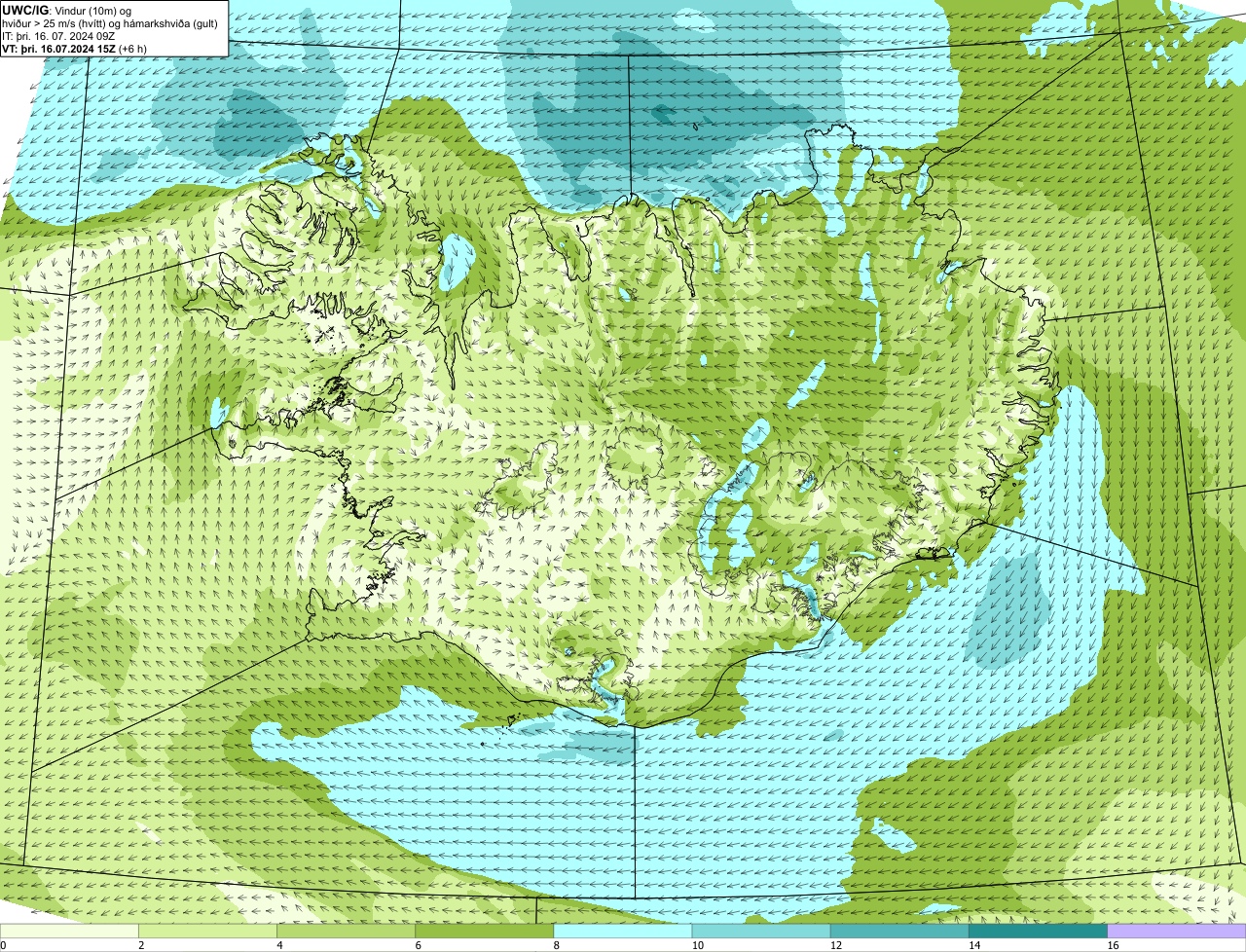
Task: Select the 10–12 m/s light teal legend swatch
Action: 761,932
